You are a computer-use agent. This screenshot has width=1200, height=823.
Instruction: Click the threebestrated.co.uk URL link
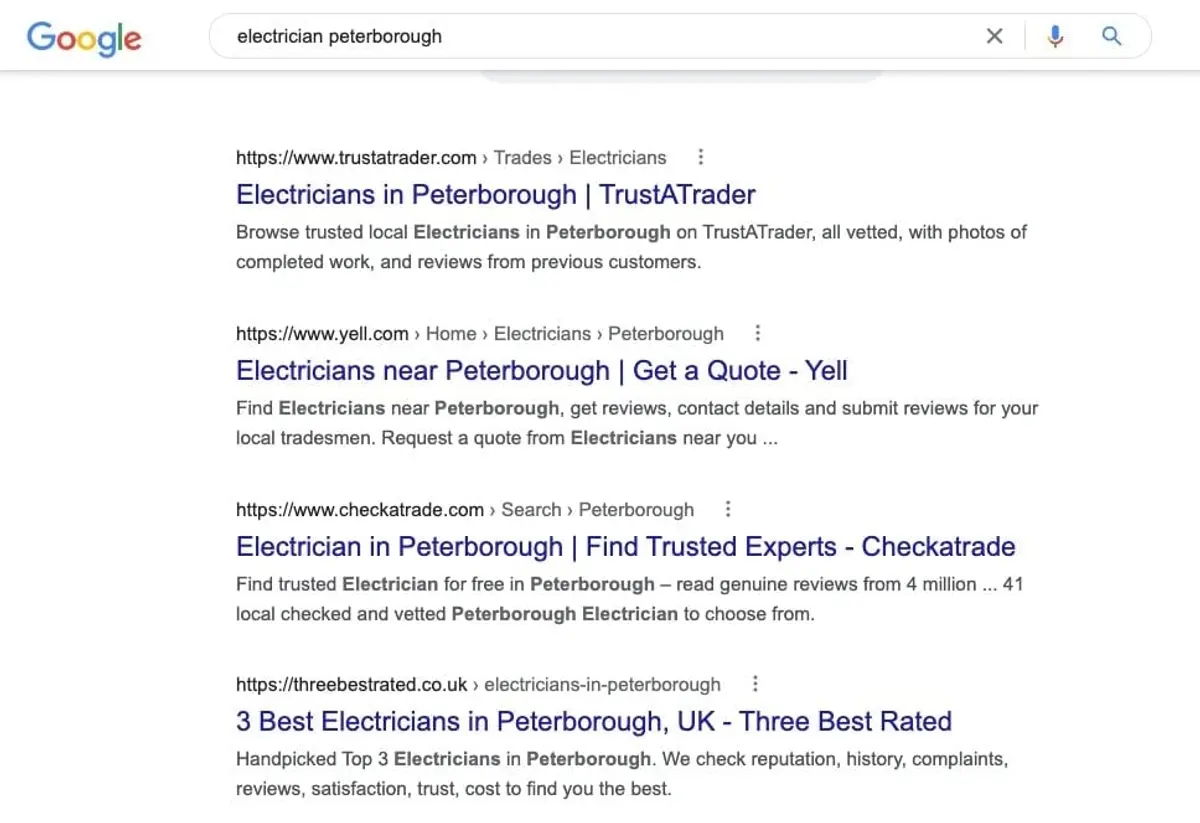click(x=350, y=684)
